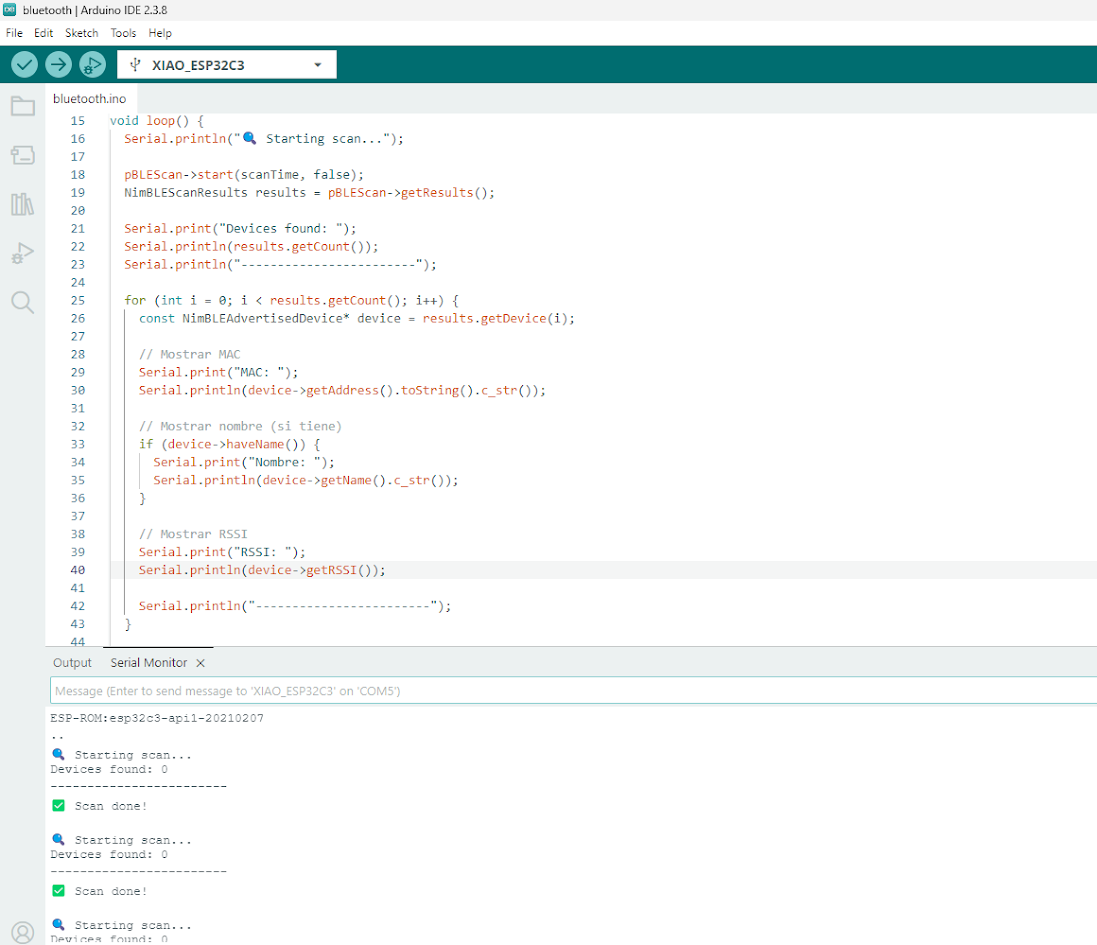Click line number 25 in the gutter
This screenshot has height=945, width=1097.
[78, 301]
